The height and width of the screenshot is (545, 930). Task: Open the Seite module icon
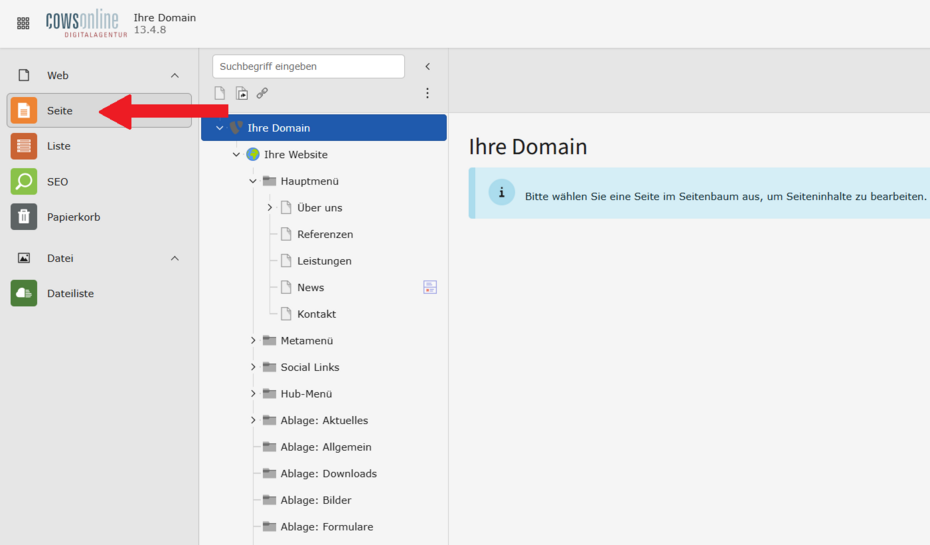click(24, 111)
